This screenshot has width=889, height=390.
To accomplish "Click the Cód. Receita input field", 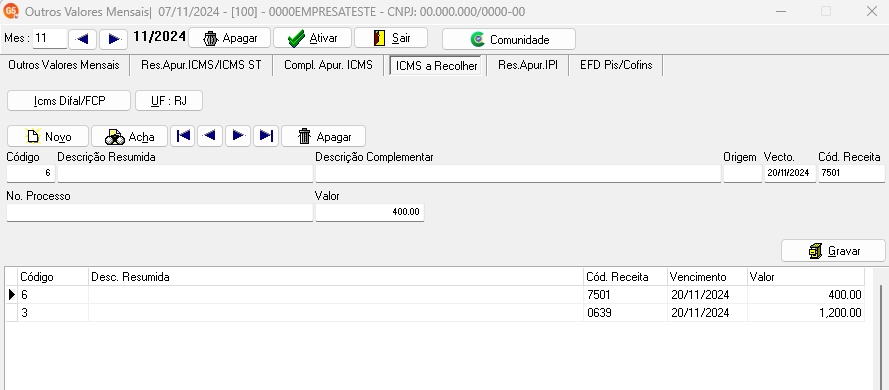I will pos(852,173).
